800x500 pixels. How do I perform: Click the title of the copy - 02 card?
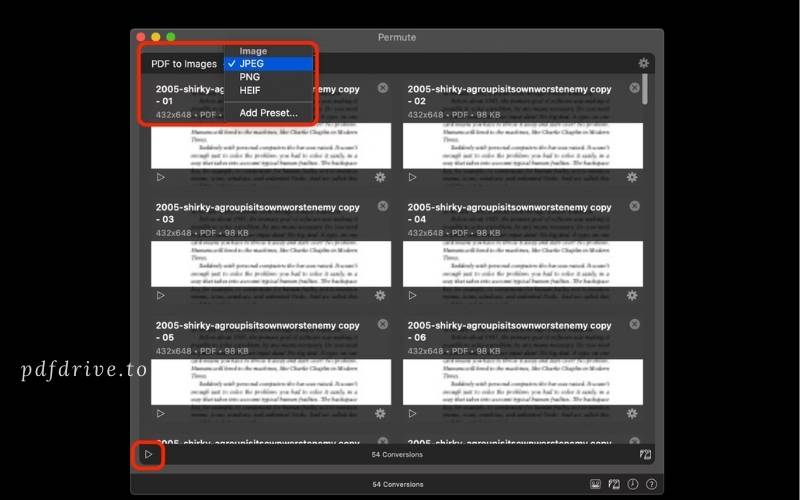click(509, 95)
